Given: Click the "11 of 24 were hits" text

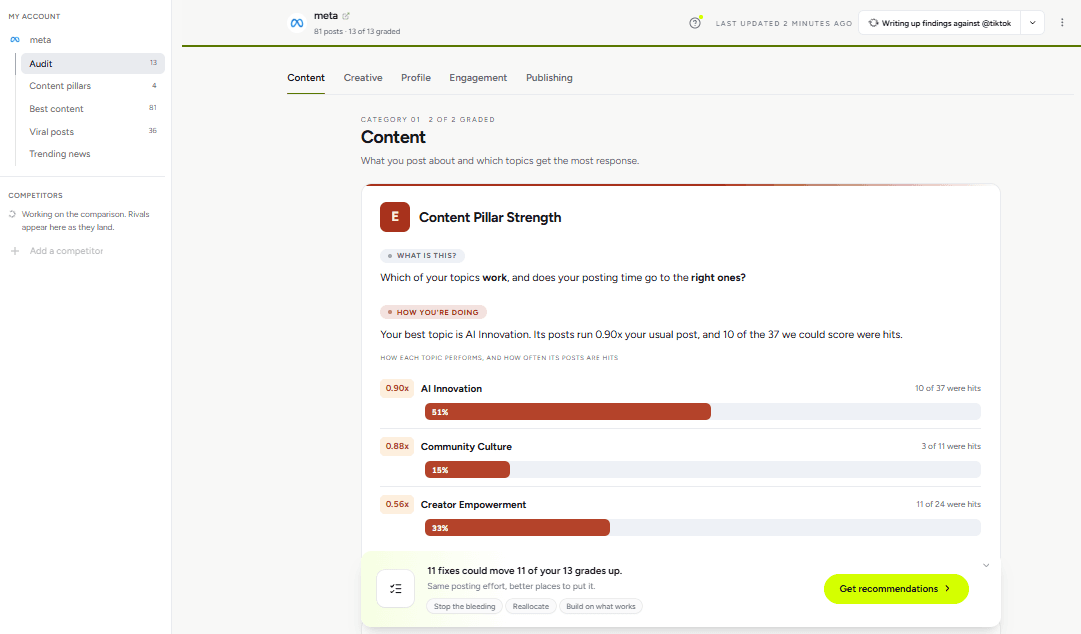Looking at the screenshot, I should pyautogui.click(x=949, y=504).
